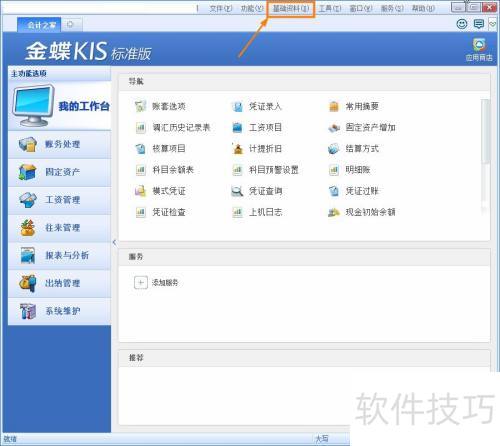Open the 账套选项 icon in navigation
500x446 pixels.
[x=141, y=106]
